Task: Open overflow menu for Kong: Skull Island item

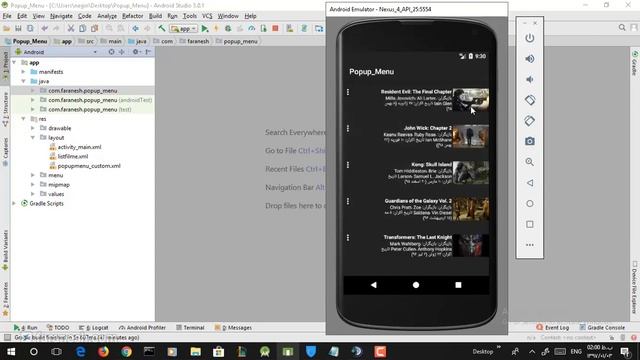Action: click(x=348, y=165)
